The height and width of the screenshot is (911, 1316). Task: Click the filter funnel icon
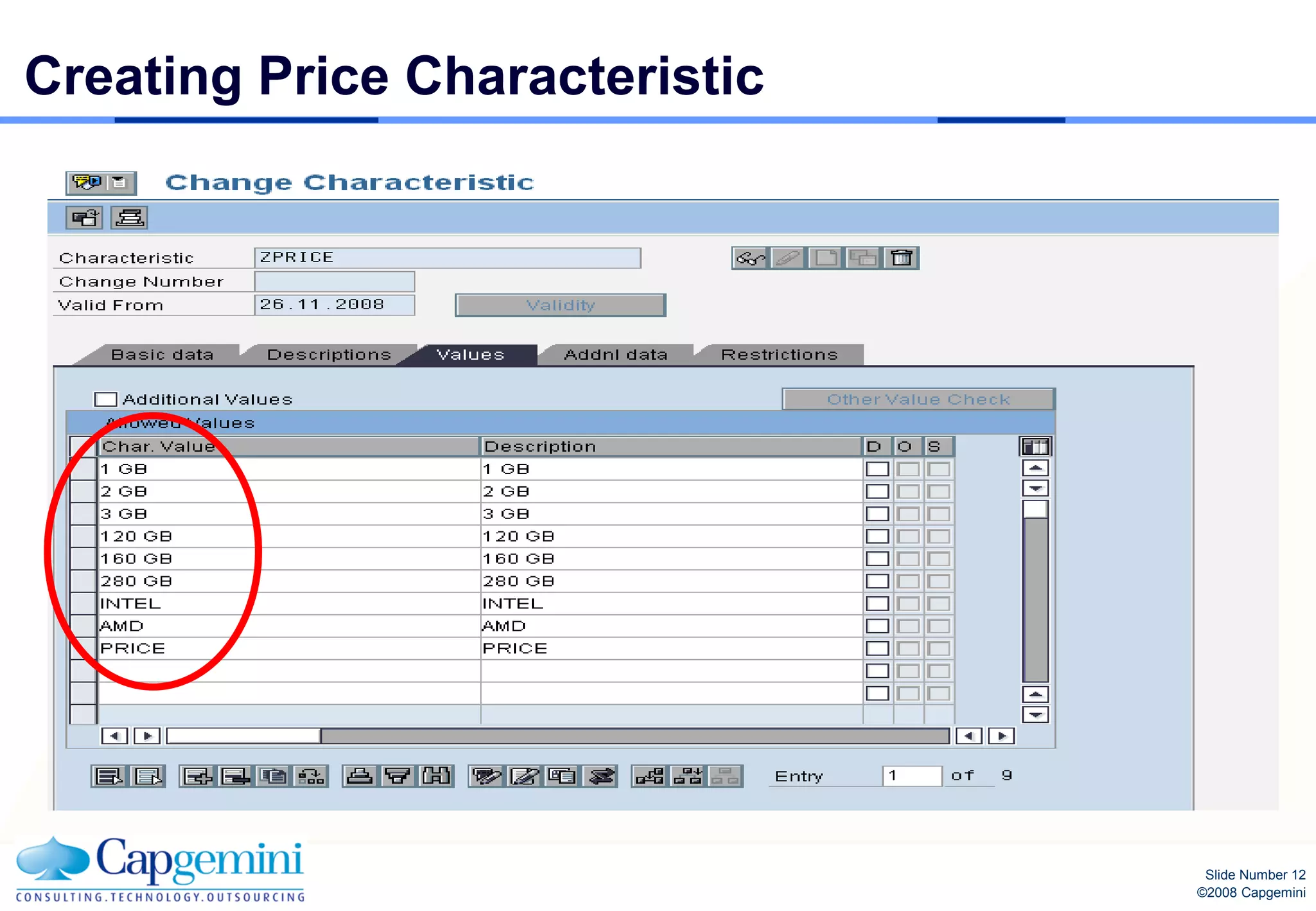point(398,777)
